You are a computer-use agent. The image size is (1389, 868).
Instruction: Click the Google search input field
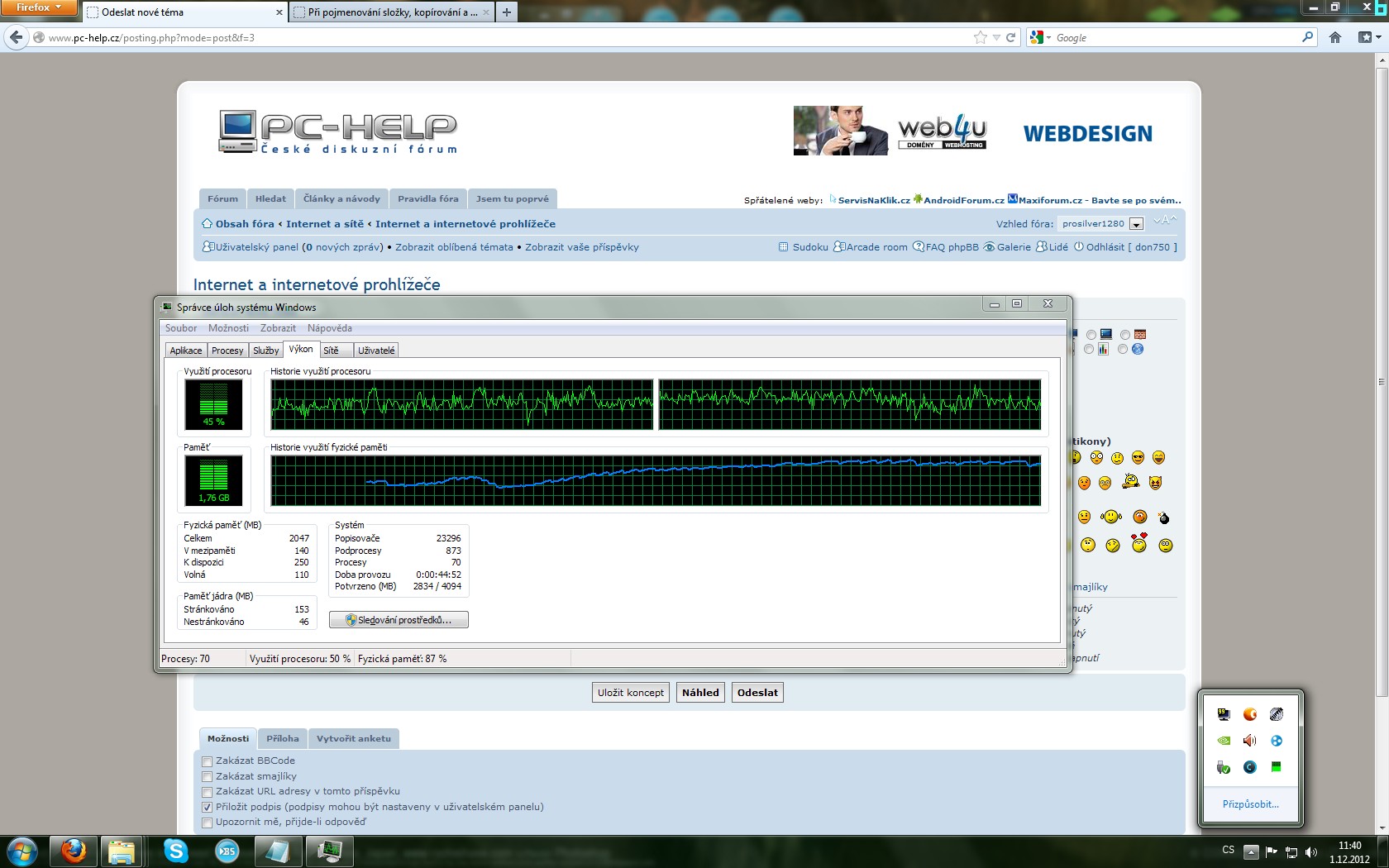[1174, 37]
